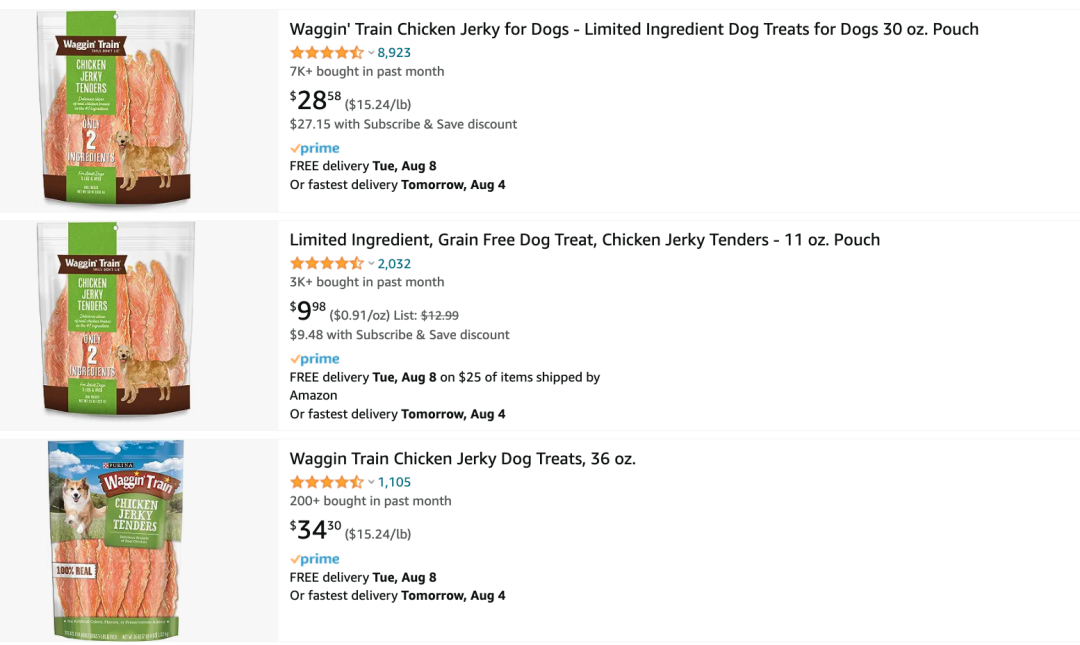The height and width of the screenshot is (645, 1080).
Task: Expand rating dropdown arrow beside 8,923 reviews
Action: coord(371,53)
